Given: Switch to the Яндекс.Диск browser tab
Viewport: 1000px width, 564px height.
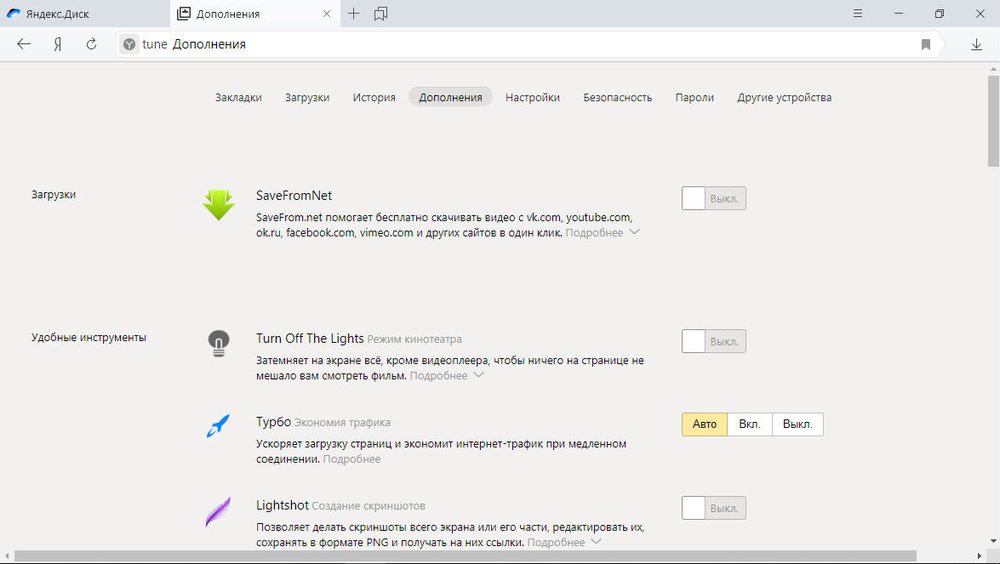Looking at the screenshot, I should tap(85, 13).
